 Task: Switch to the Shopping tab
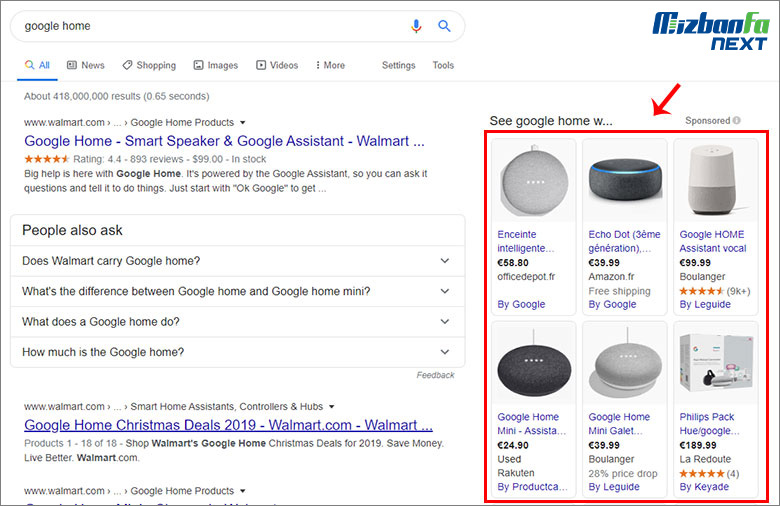point(149,65)
